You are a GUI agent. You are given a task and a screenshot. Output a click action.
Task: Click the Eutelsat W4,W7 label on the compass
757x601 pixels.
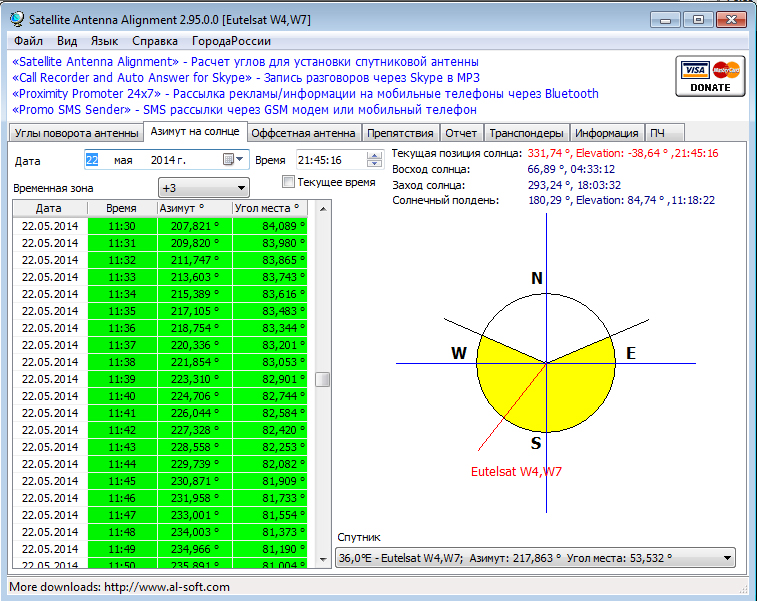pyautogui.click(x=516, y=472)
